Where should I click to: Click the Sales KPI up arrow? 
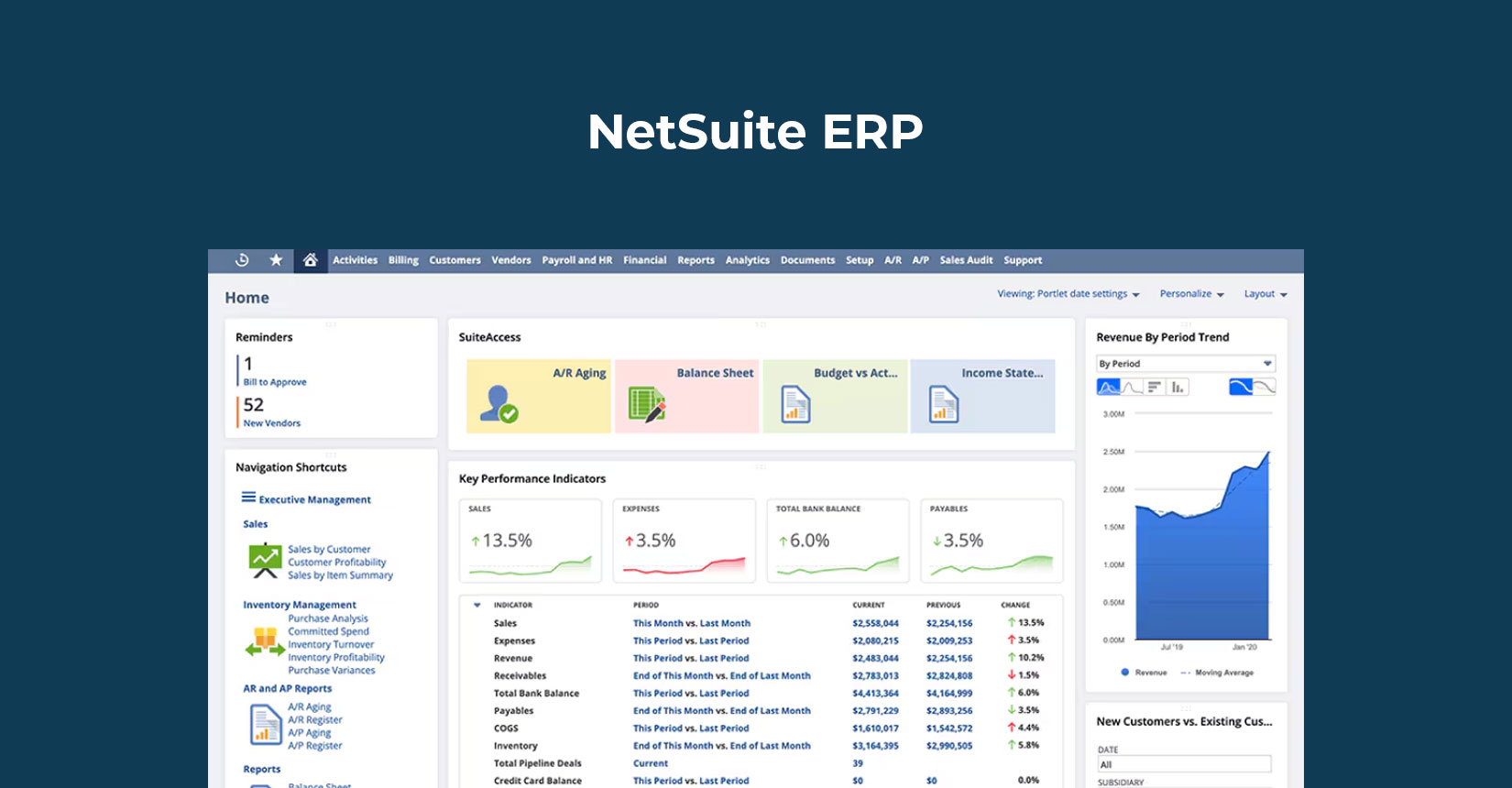pyautogui.click(x=476, y=542)
